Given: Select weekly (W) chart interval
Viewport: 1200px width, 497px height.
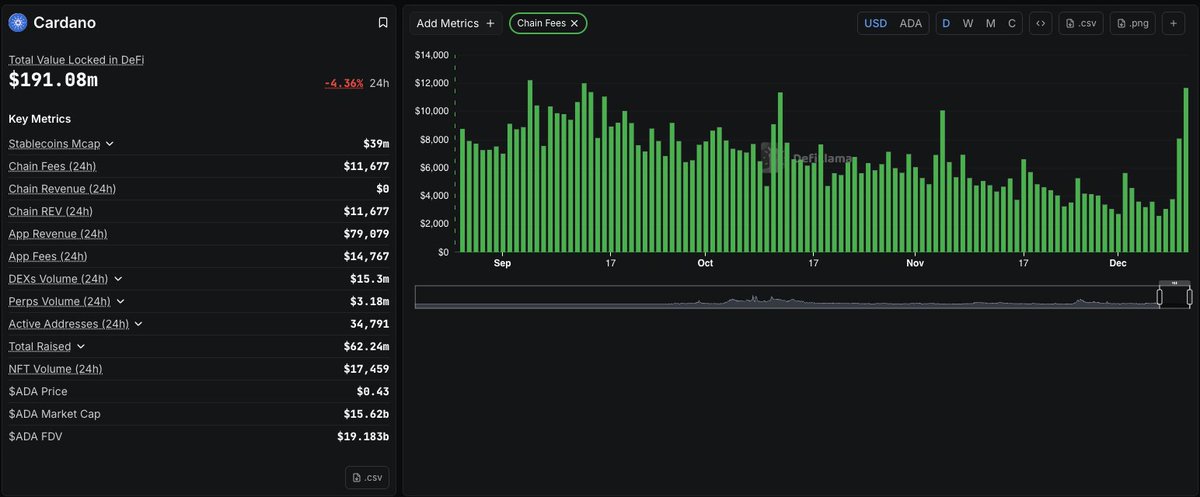Looking at the screenshot, I should (x=968, y=23).
